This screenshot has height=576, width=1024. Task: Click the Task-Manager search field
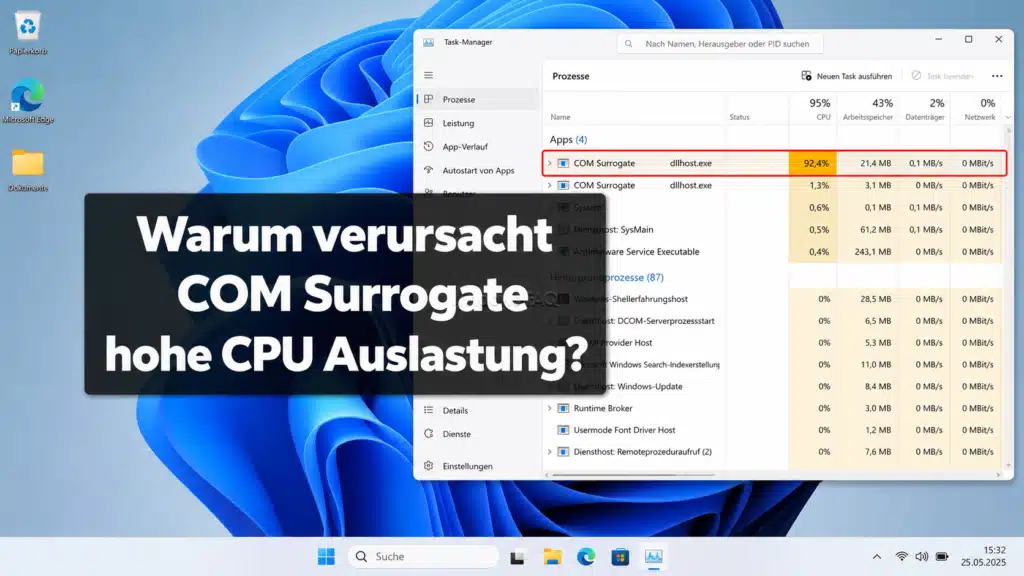720,44
